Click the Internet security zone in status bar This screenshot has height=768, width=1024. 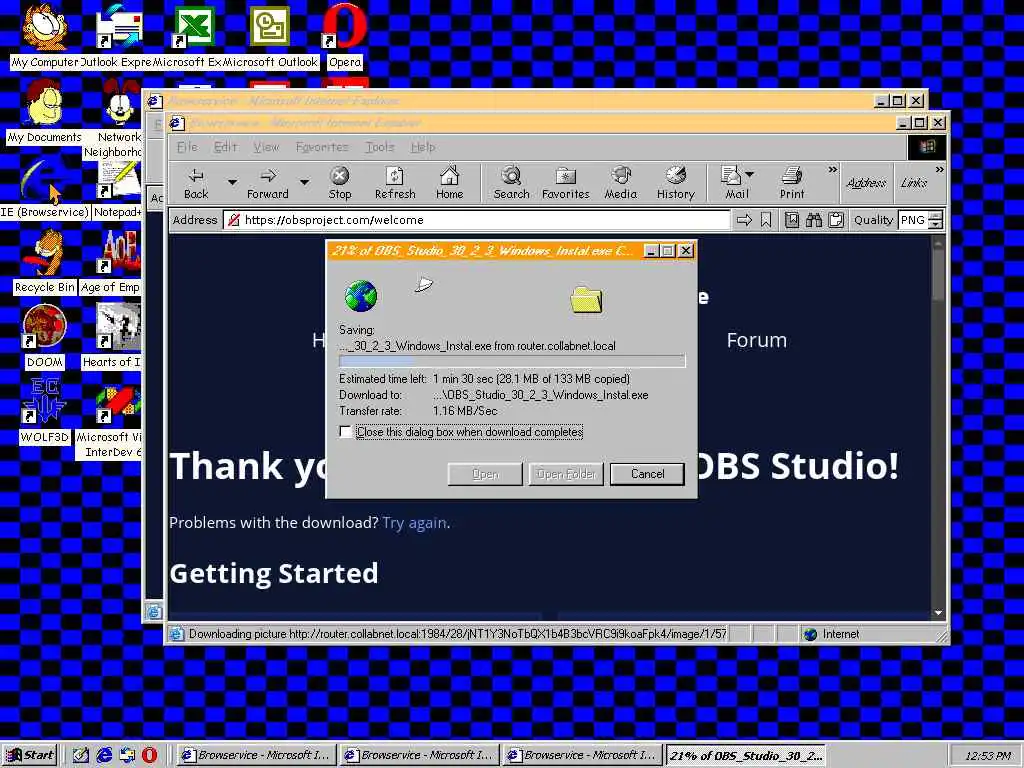point(863,634)
